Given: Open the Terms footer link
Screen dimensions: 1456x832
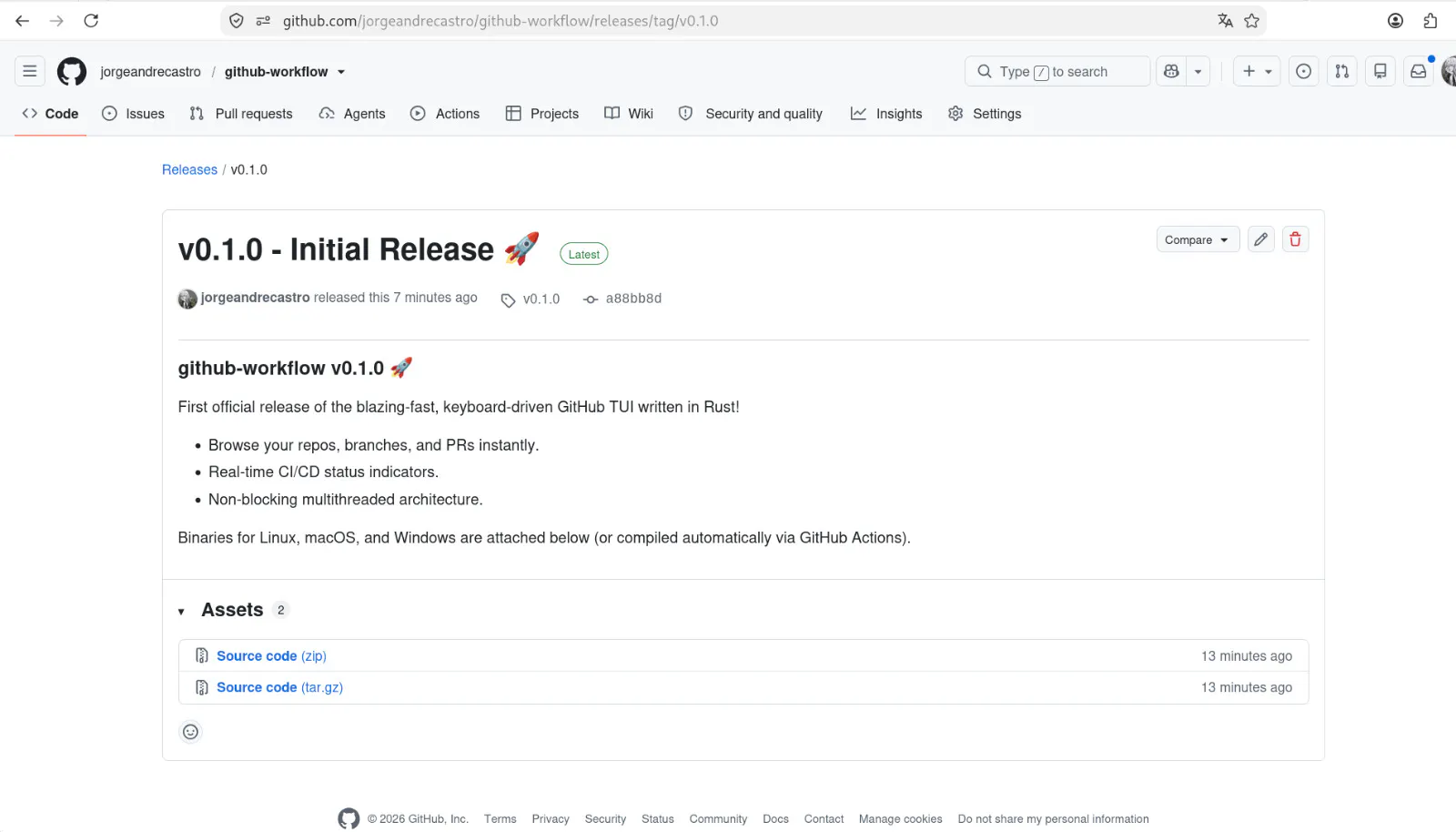Looking at the screenshot, I should [500, 819].
